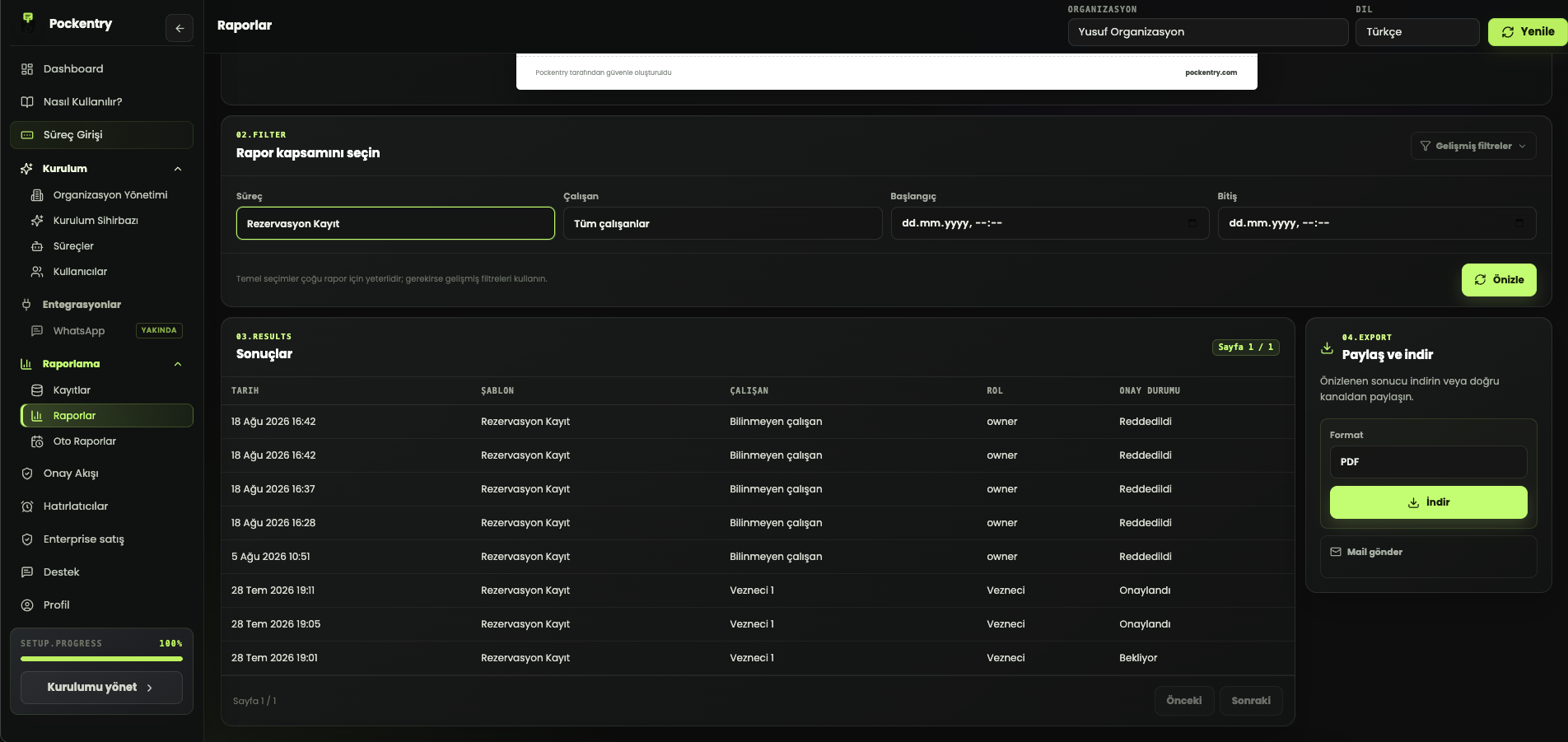Open the Dil language selector Türkçe
This screenshot has width=1568, height=742.
[1417, 32]
